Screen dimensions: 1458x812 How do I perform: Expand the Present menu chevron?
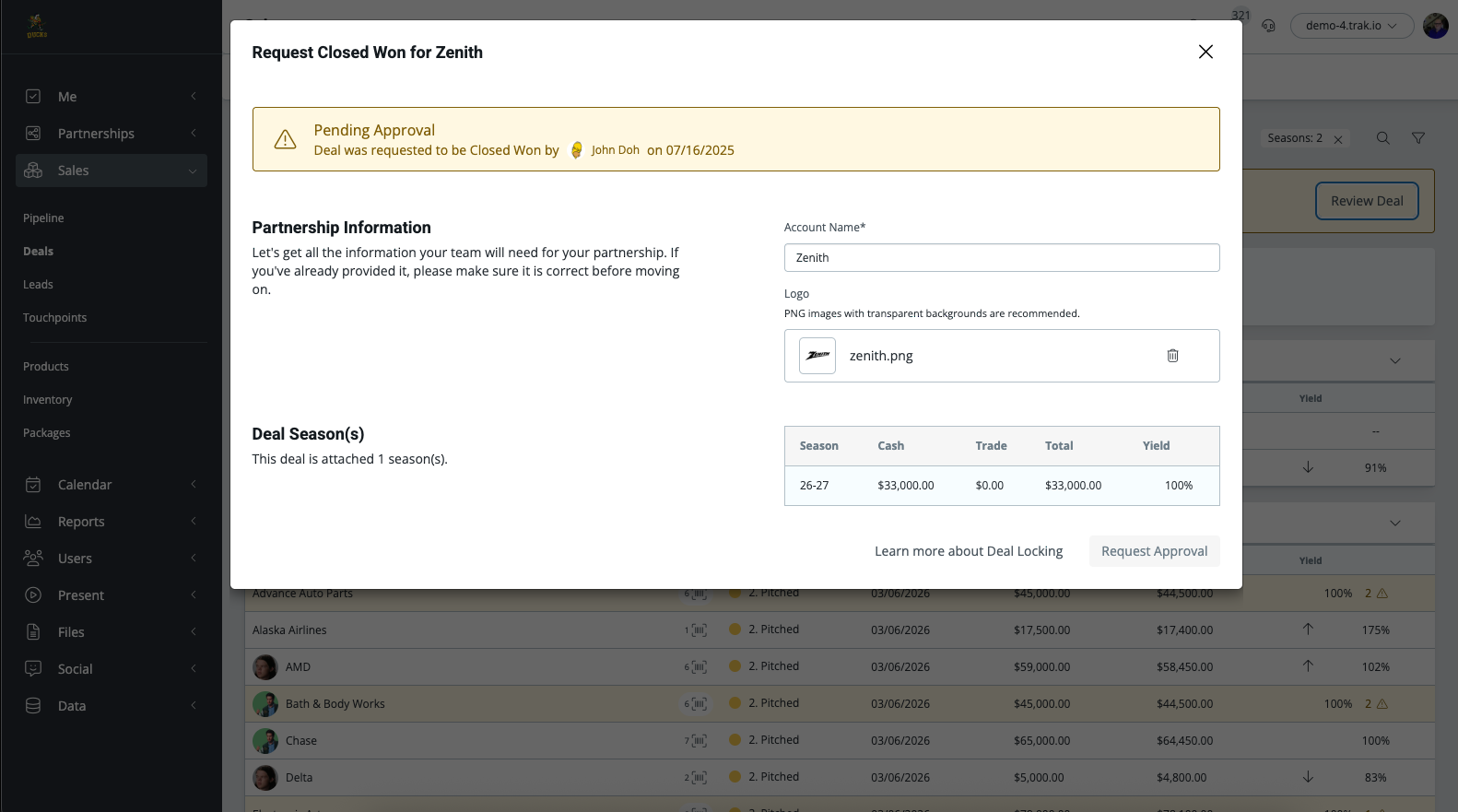point(194,595)
